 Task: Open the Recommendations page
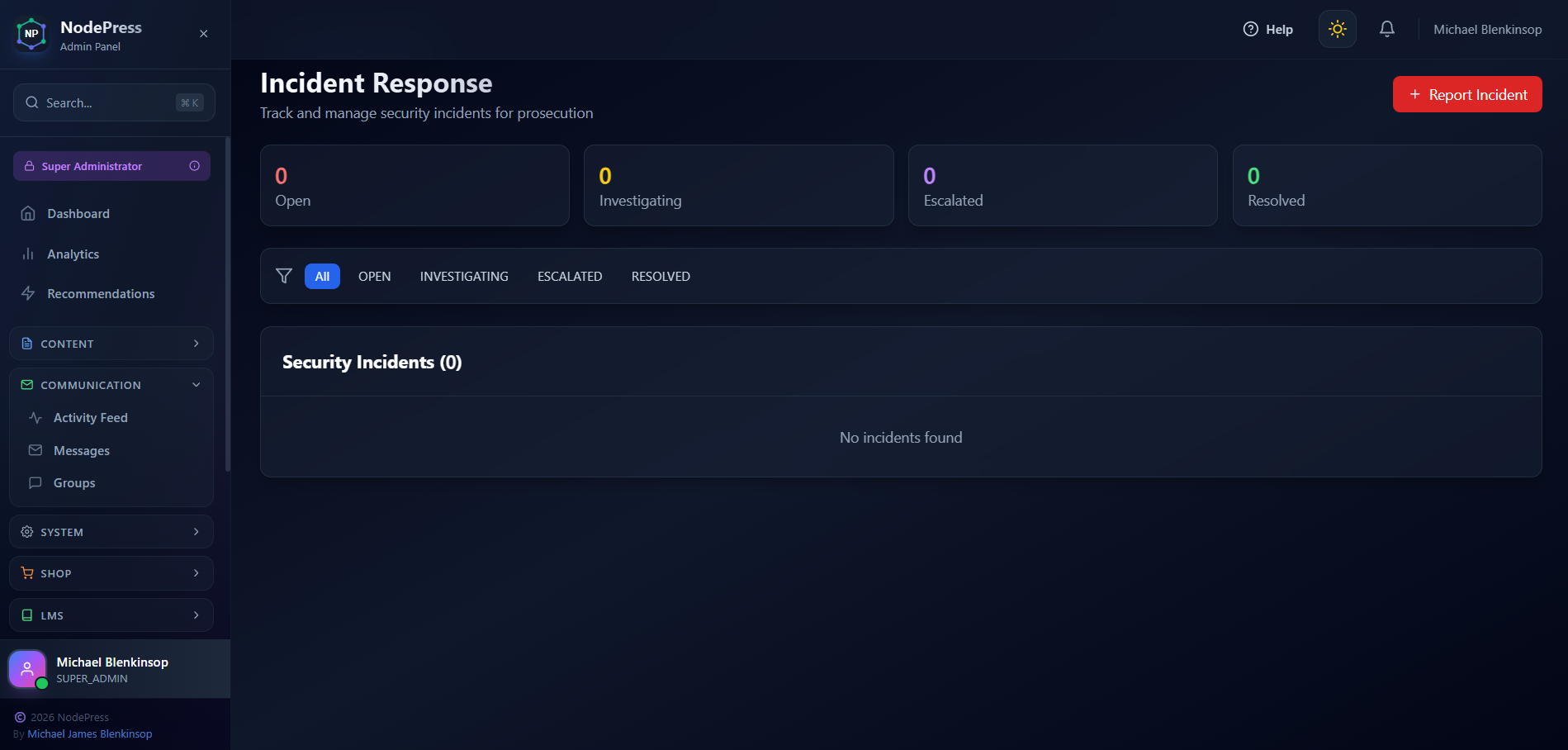point(100,294)
